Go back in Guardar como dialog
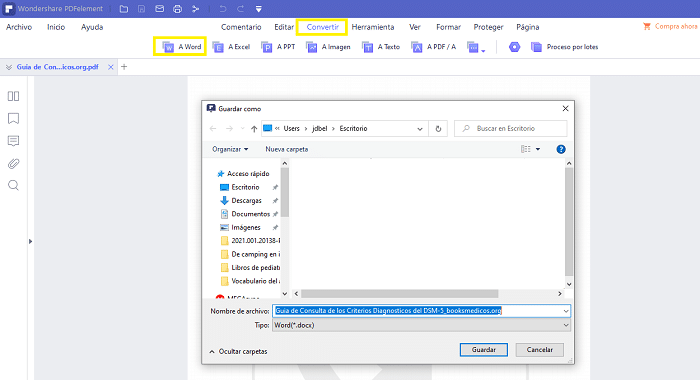 point(213,129)
